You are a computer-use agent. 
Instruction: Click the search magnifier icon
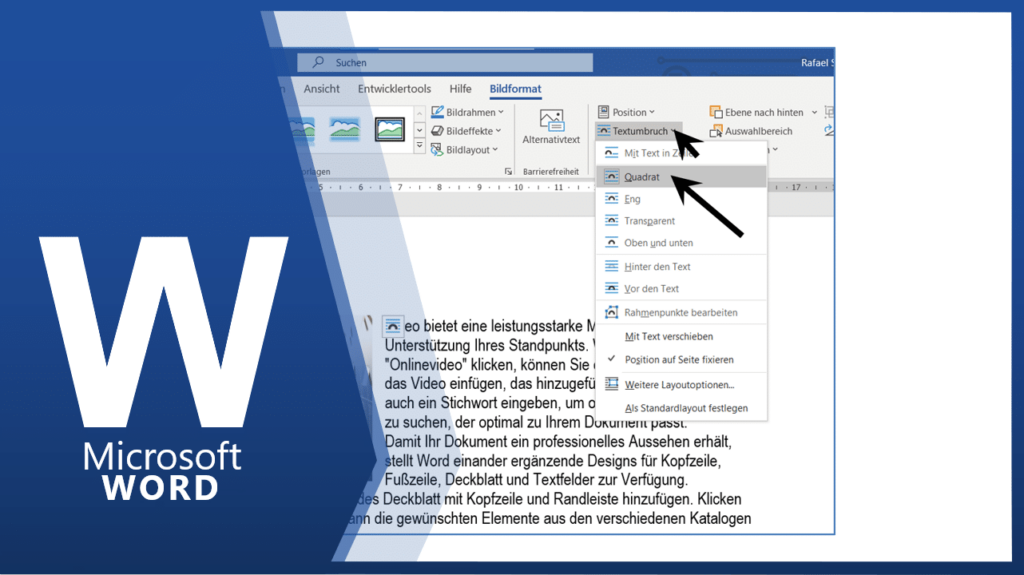[x=318, y=62]
